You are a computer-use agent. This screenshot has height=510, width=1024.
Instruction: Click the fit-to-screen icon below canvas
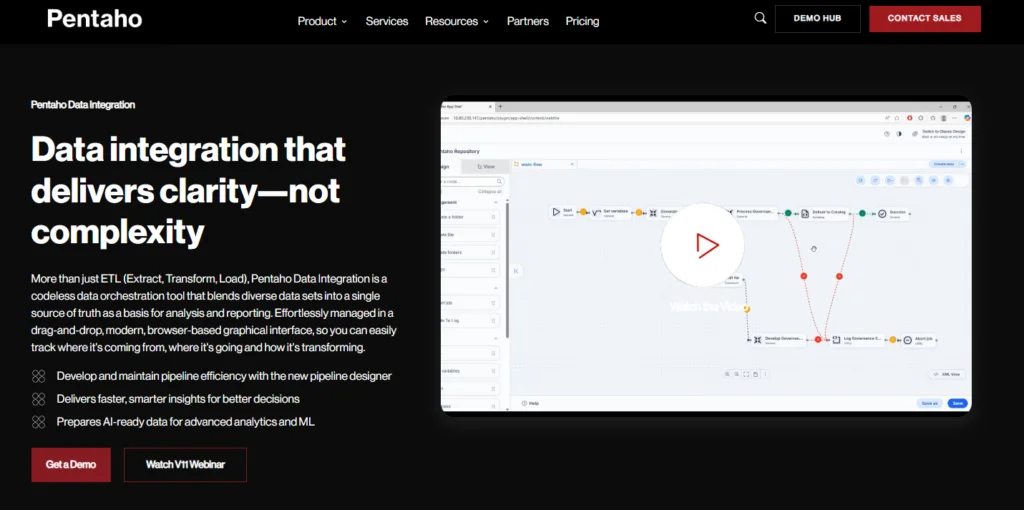pos(746,374)
